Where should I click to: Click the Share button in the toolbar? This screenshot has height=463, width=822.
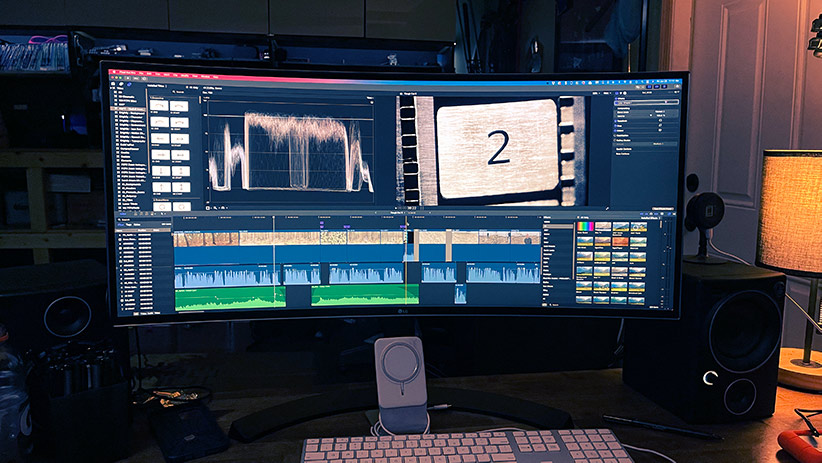click(x=677, y=86)
